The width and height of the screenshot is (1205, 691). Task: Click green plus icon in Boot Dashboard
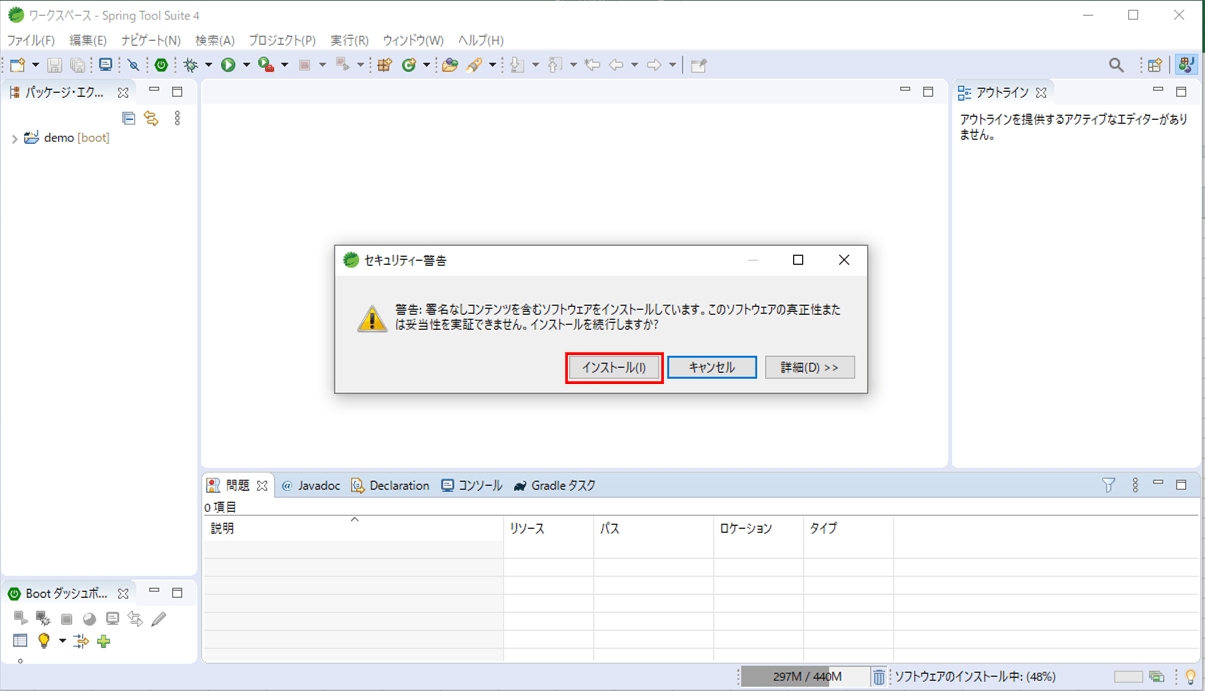coord(103,641)
